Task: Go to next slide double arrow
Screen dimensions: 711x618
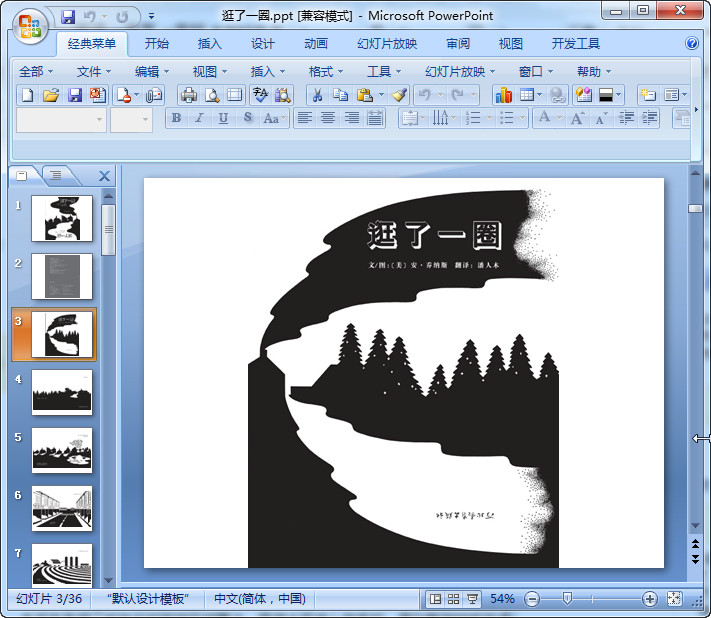Action: (696, 559)
